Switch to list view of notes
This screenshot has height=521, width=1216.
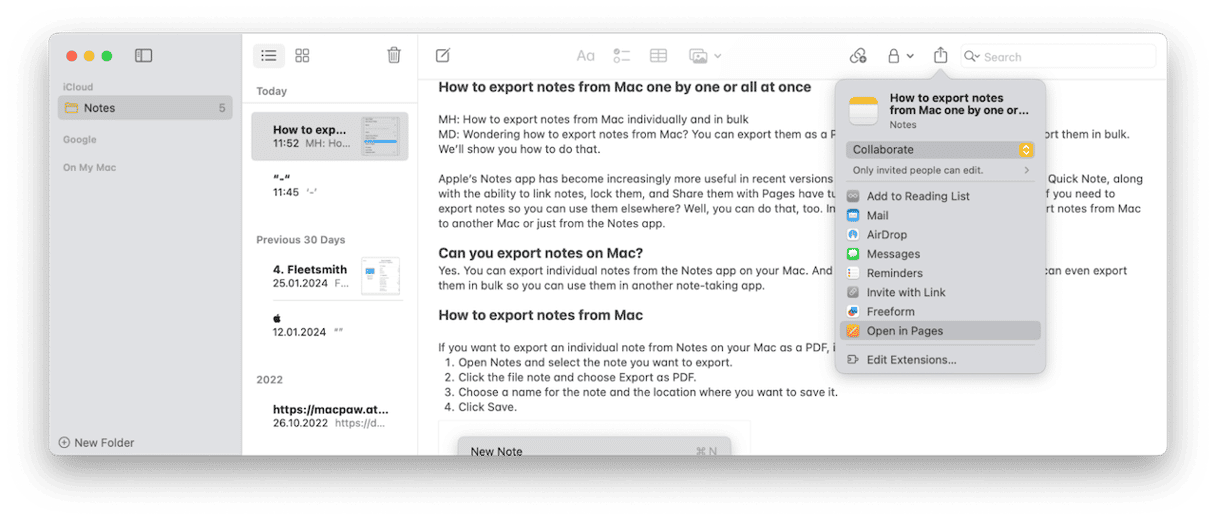(x=268, y=56)
